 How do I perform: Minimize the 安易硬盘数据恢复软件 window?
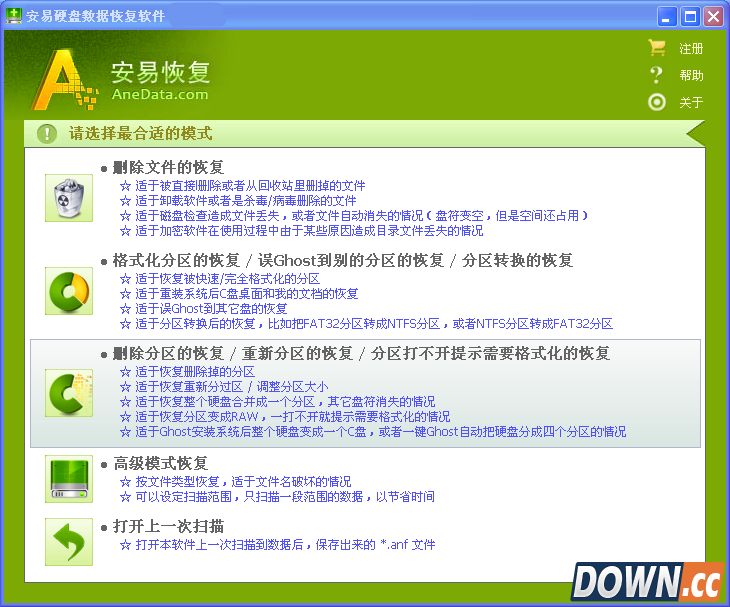coord(667,16)
